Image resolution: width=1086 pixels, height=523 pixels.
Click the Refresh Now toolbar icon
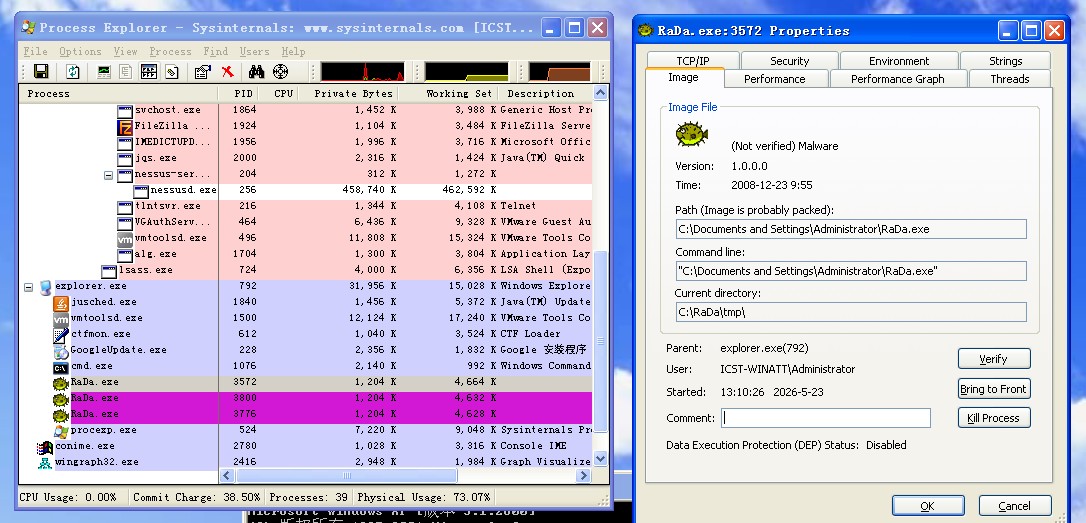pyautogui.click(x=73, y=71)
